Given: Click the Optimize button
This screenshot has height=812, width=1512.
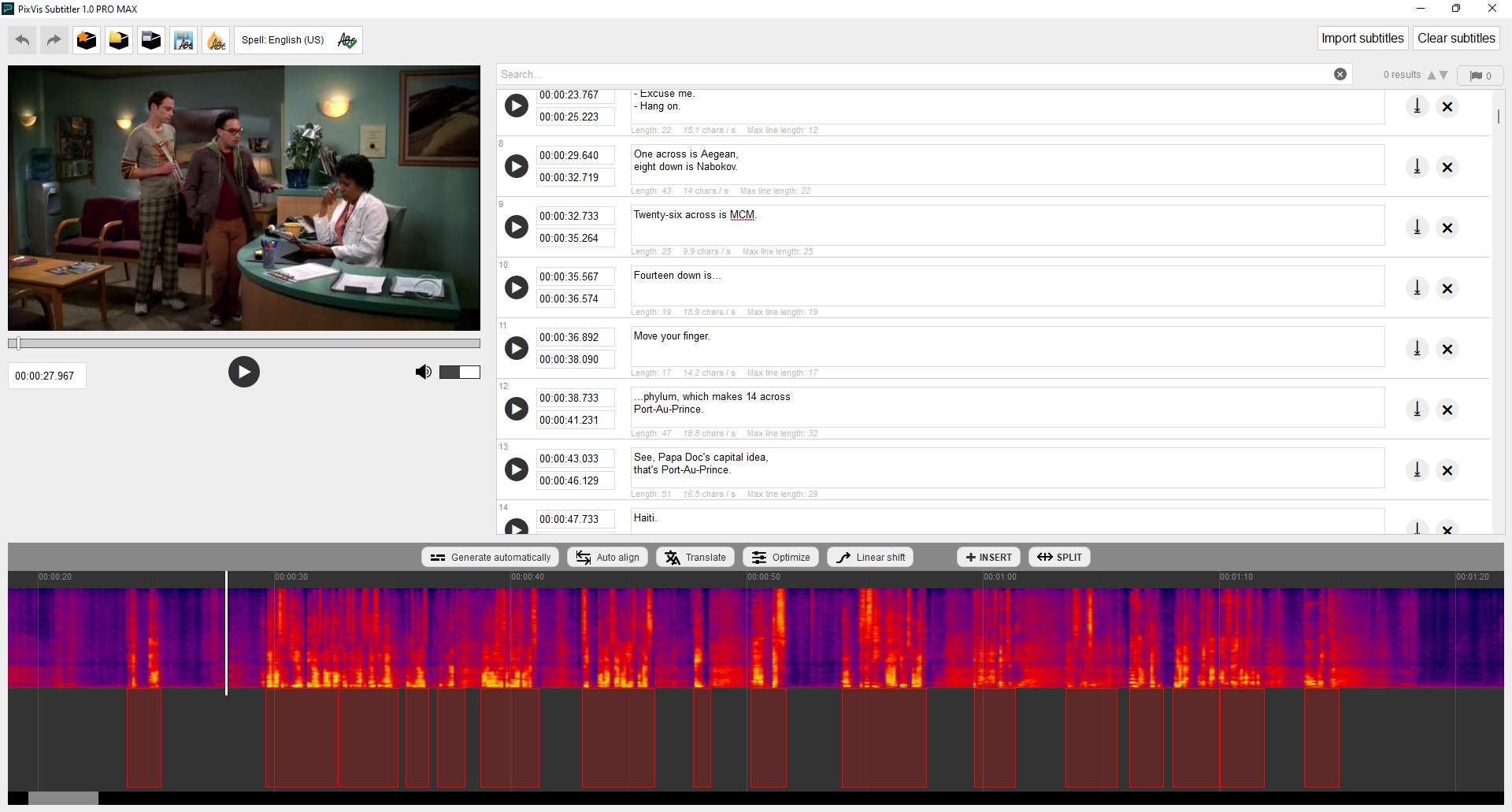Looking at the screenshot, I should tap(780, 557).
